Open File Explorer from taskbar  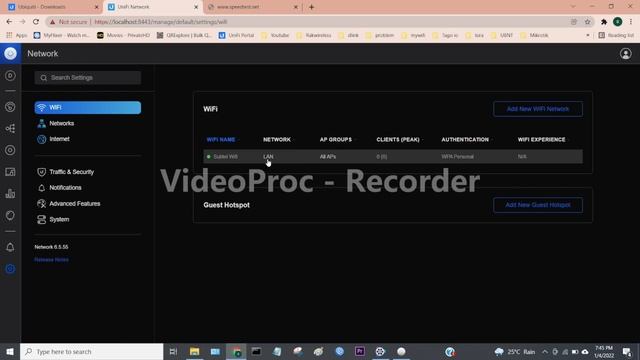195,351
